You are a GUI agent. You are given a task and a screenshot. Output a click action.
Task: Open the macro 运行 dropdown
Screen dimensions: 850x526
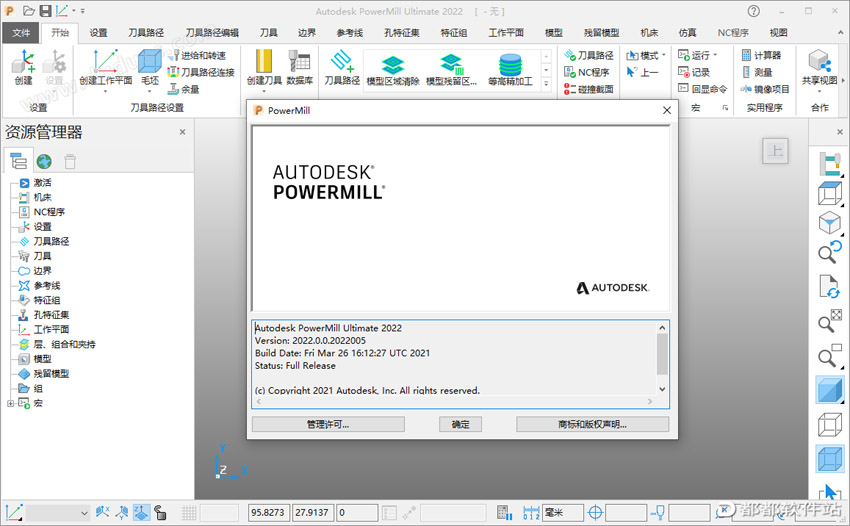coord(698,55)
